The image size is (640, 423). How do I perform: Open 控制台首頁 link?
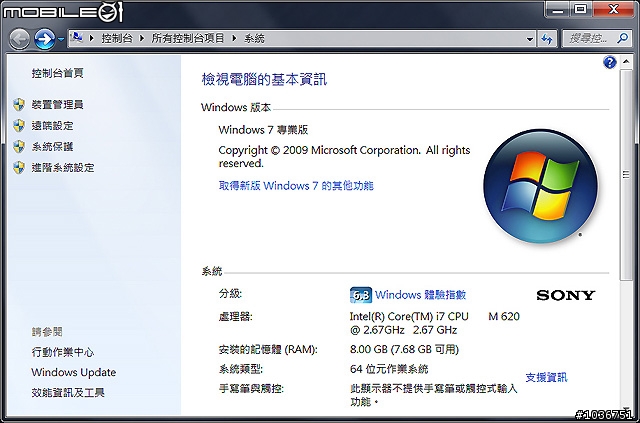[x=58, y=73]
